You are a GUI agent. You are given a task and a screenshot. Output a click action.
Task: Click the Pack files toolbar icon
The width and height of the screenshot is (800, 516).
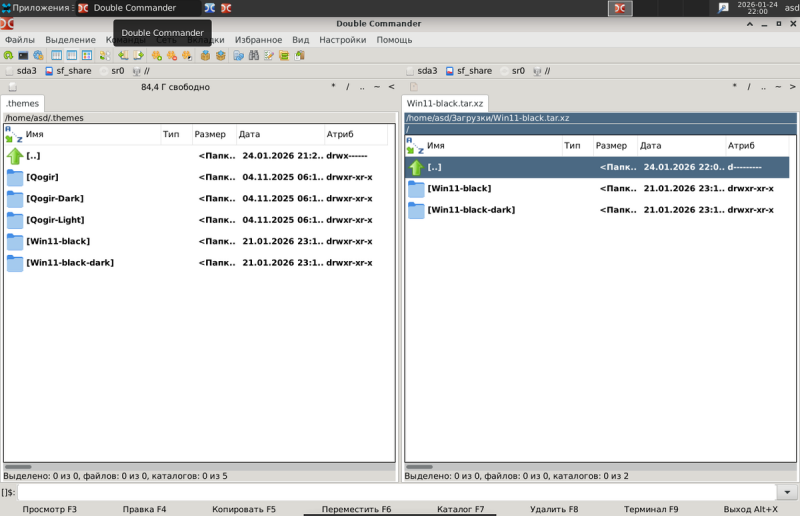205,56
